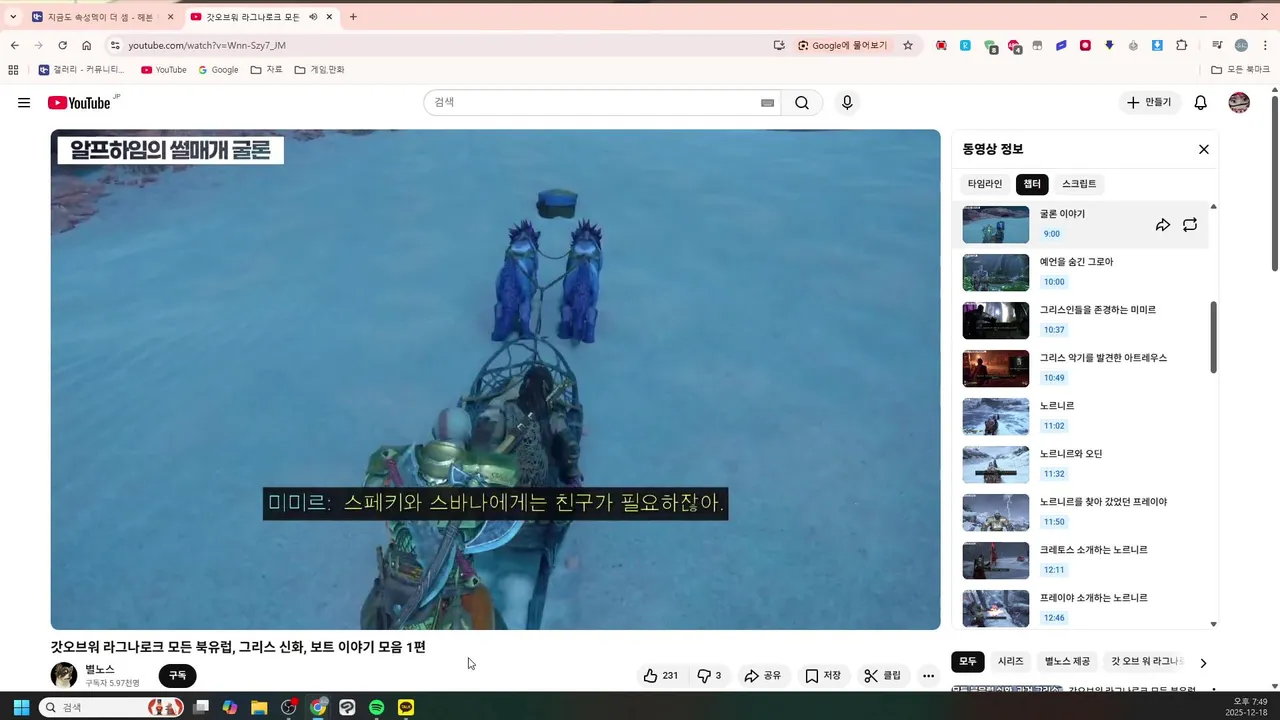Open the tab search dropdown arrow
The width and height of the screenshot is (1280, 720).
coord(13,17)
